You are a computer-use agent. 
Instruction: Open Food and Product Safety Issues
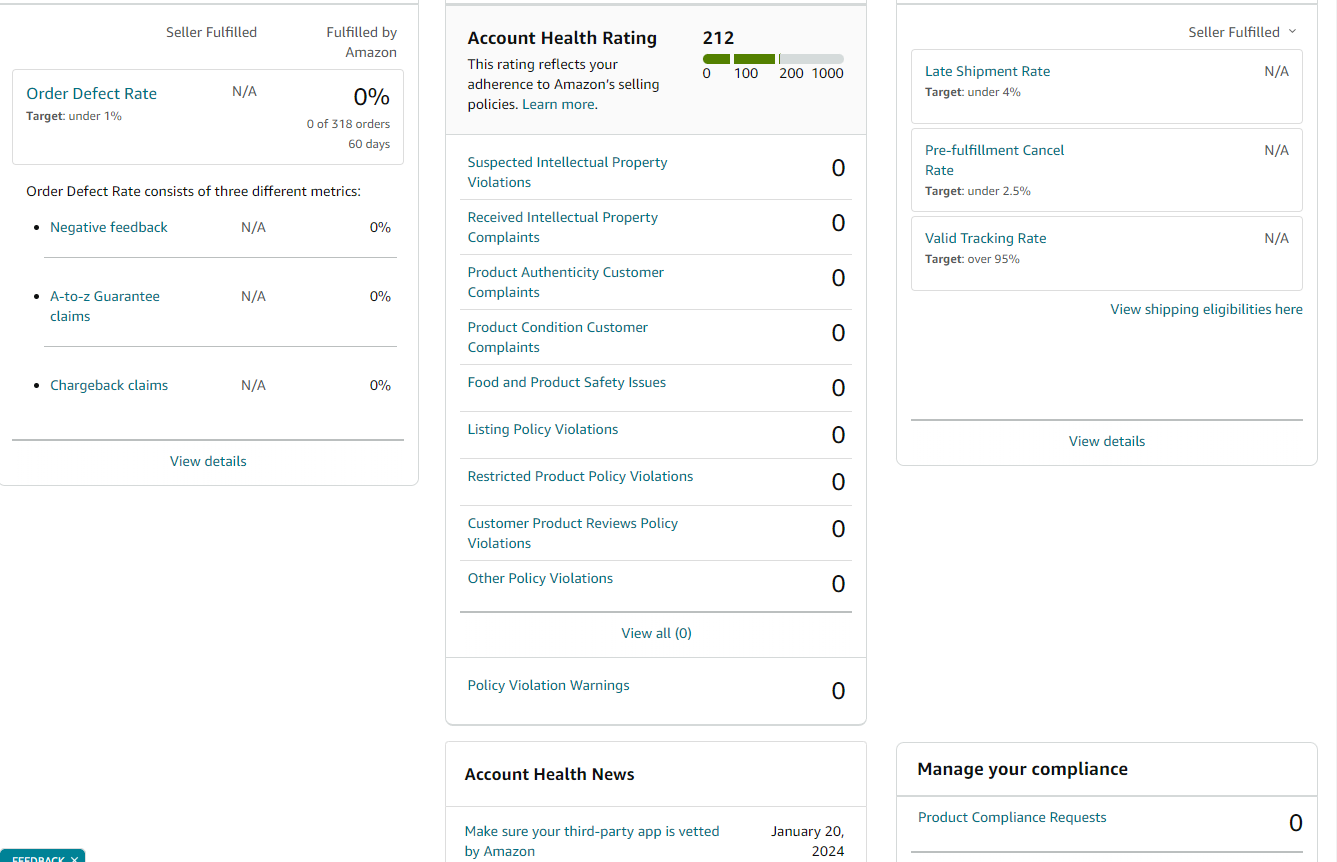[566, 382]
